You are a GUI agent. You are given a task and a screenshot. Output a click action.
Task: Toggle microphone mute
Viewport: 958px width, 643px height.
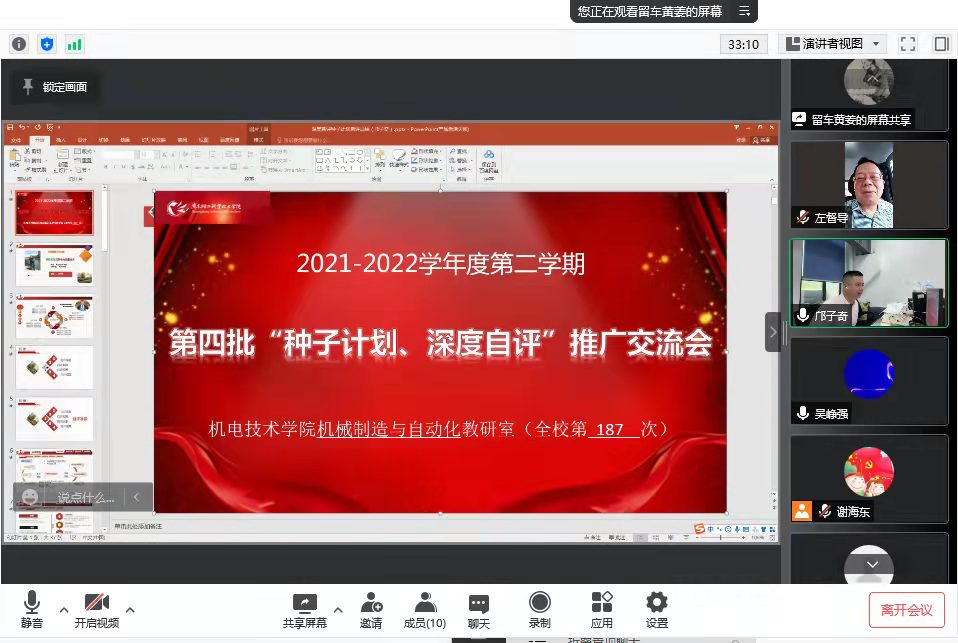tap(32, 610)
